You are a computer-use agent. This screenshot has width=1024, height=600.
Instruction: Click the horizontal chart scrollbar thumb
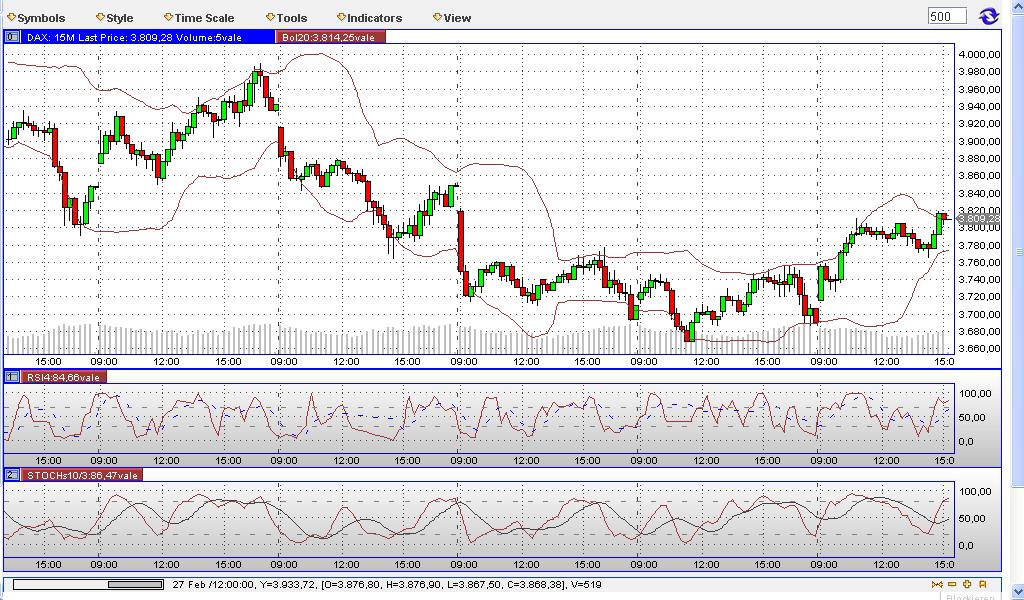tap(135, 585)
